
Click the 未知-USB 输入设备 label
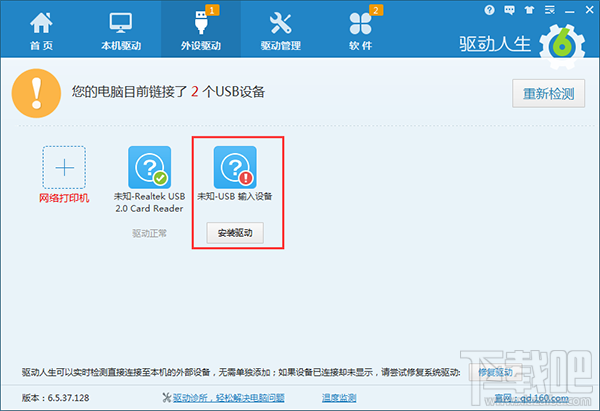pos(235,196)
